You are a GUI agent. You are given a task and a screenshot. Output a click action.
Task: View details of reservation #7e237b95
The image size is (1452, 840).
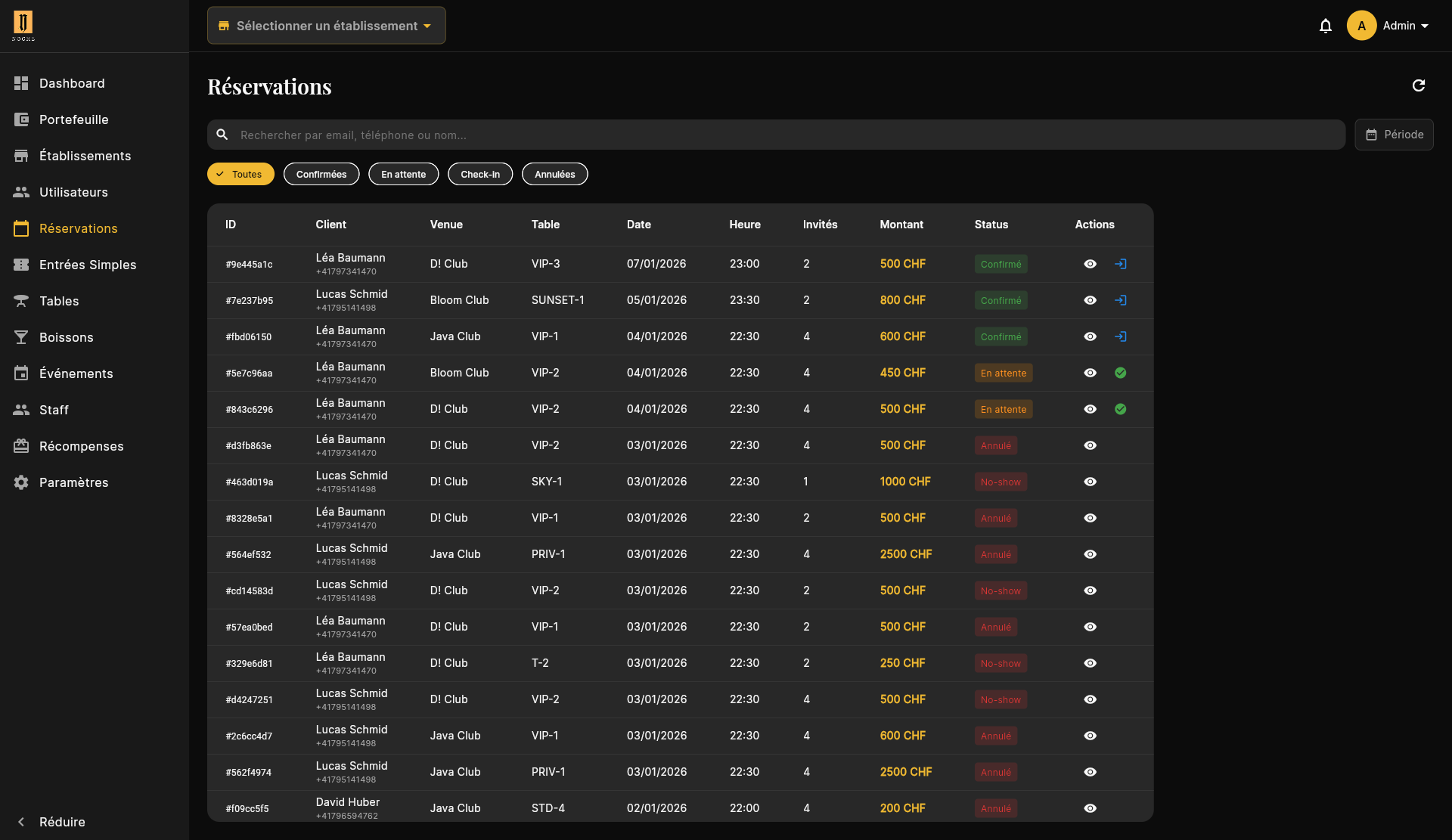1090,300
